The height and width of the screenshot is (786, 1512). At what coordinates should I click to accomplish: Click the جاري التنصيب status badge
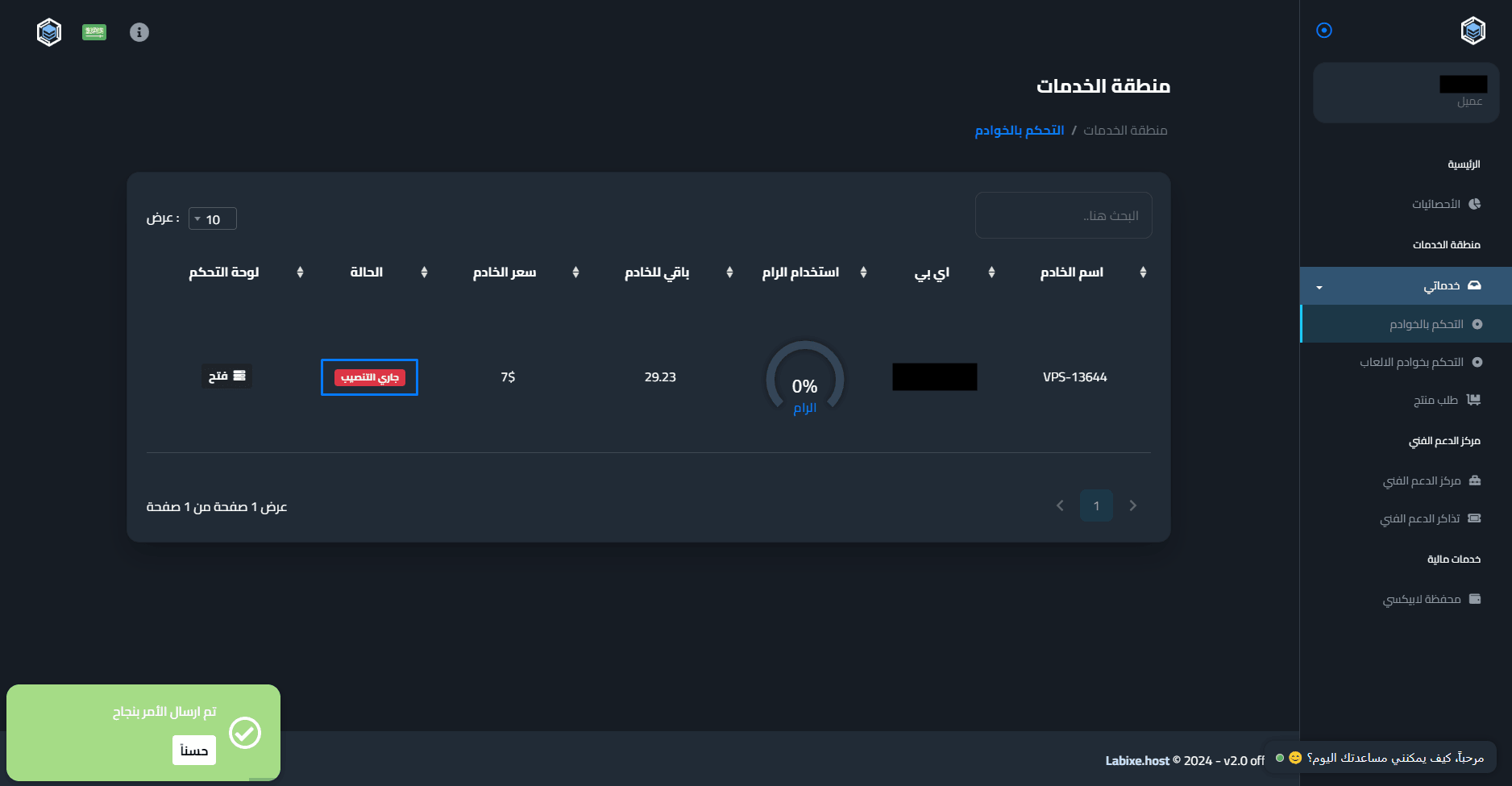pos(370,377)
